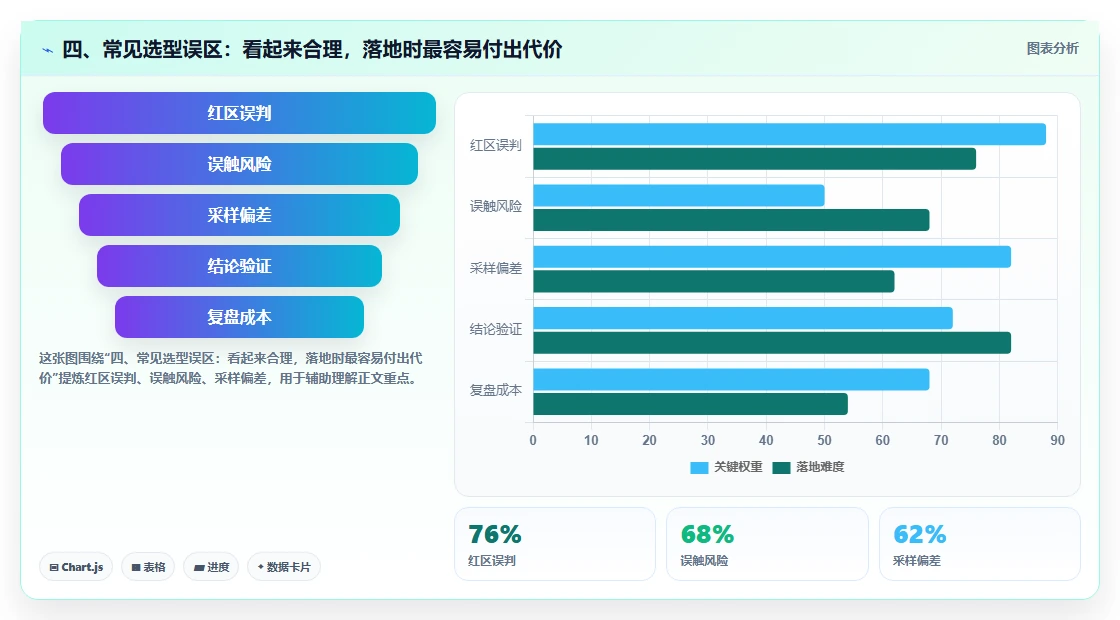Click the x-axis value 50
The image size is (1120, 620).
[824, 441]
